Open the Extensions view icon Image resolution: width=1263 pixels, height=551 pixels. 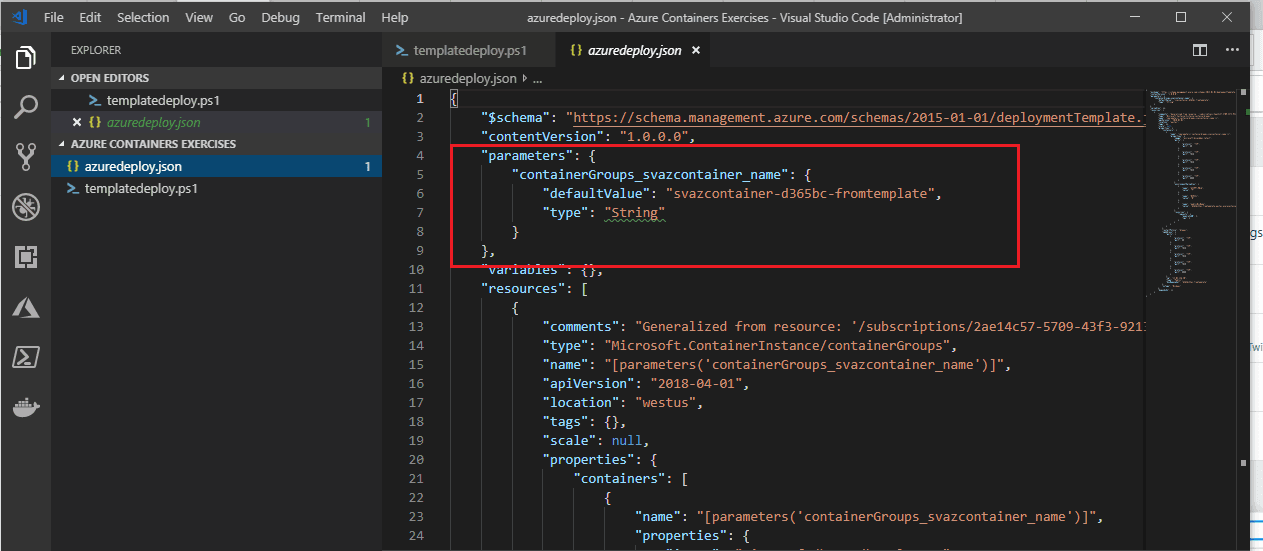click(x=25, y=257)
